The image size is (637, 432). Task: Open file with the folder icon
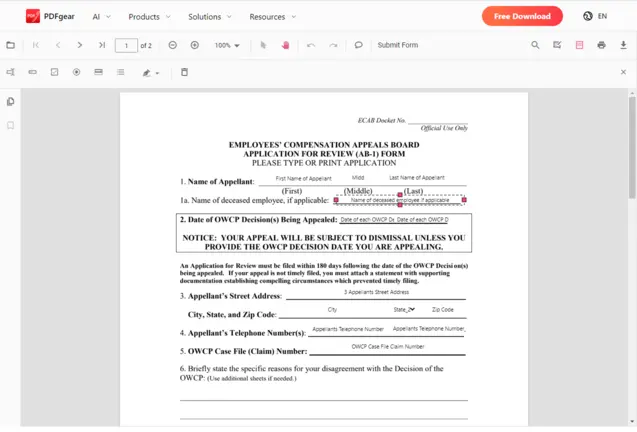[11, 45]
